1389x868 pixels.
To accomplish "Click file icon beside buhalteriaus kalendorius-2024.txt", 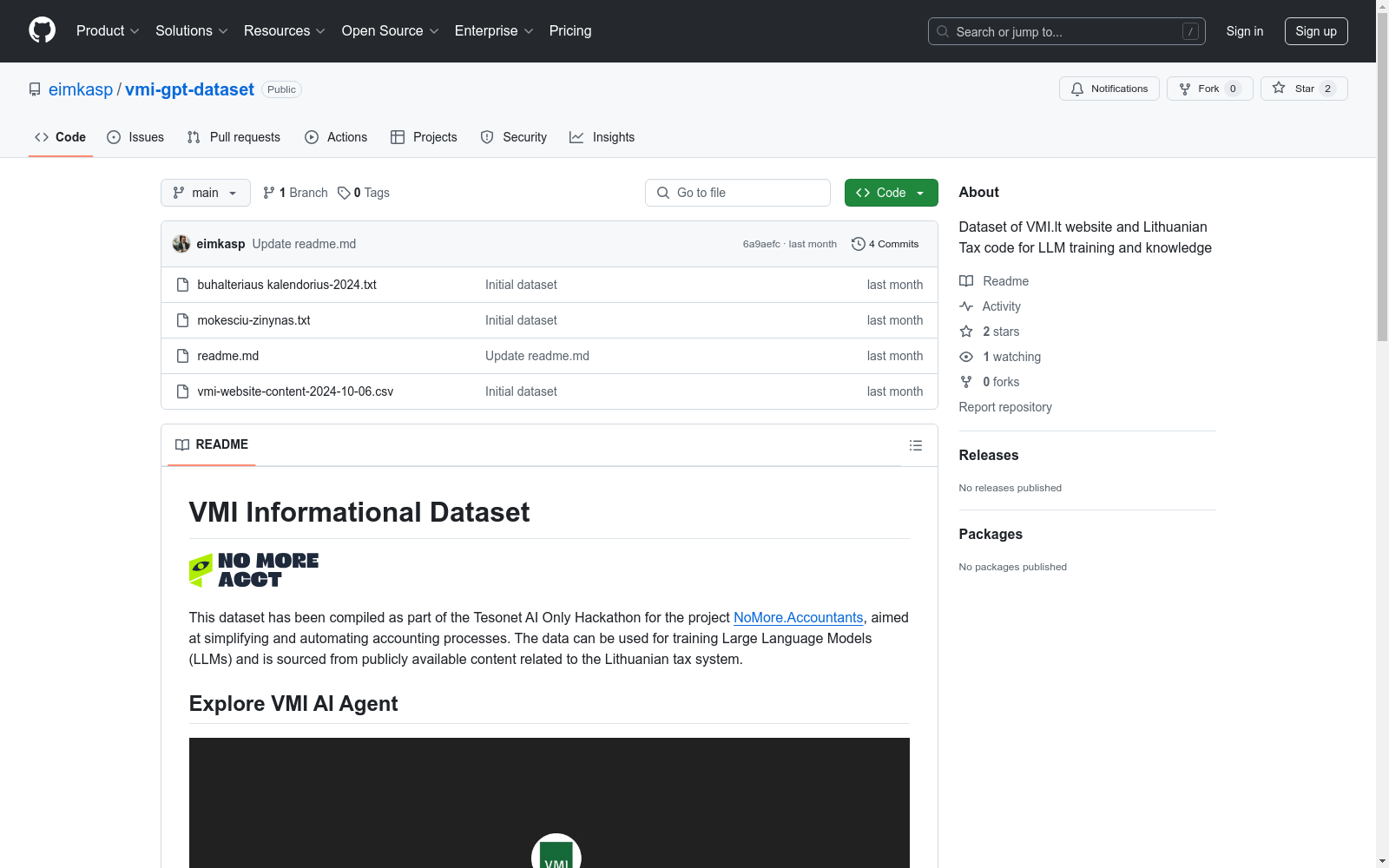I will coord(182,285).
